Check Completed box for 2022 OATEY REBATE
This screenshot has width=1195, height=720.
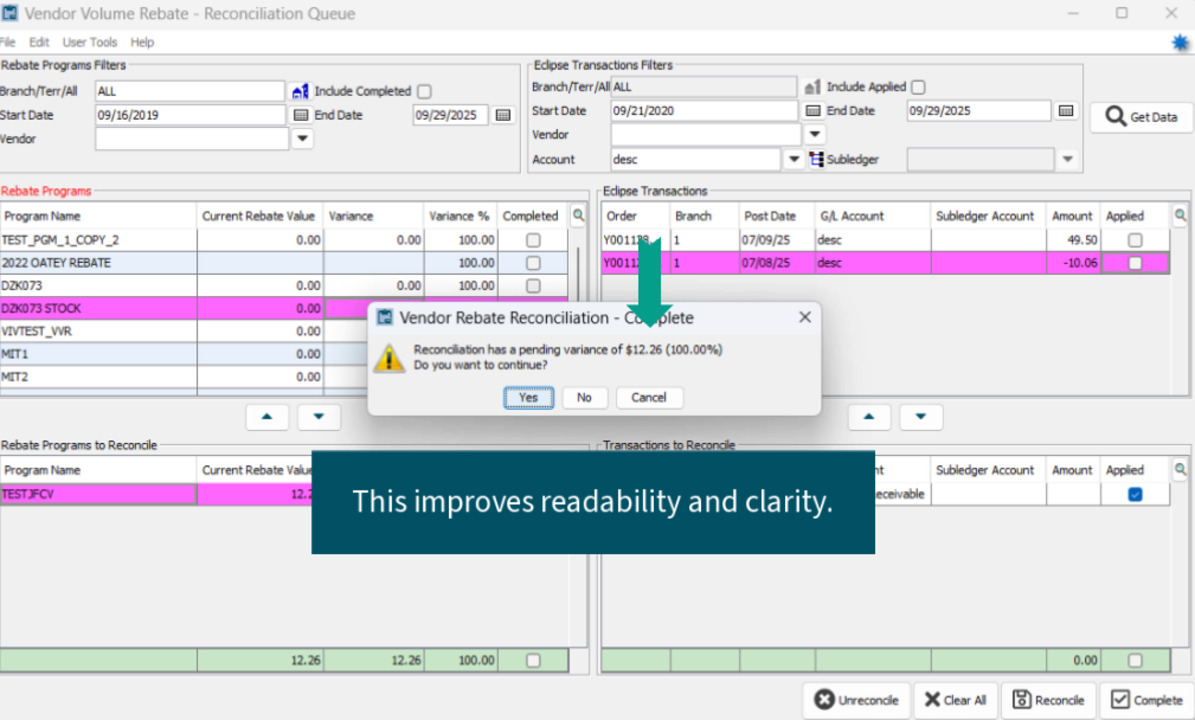point(533,263)
